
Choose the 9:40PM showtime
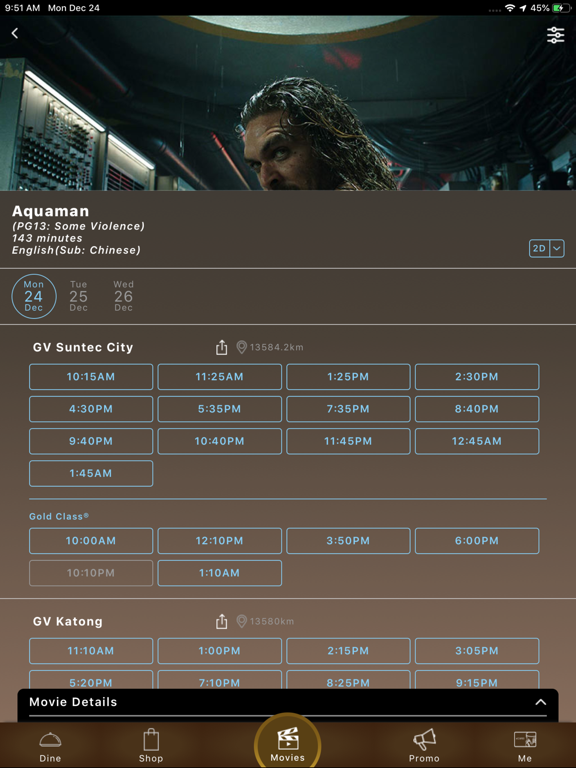tap(91, 441)
